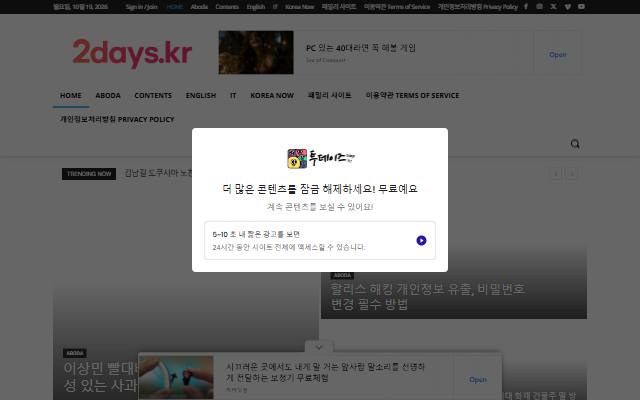Click the play arrow to watch short ad
Viewport: 640px width, 400px height.
(x=421, y=240)
